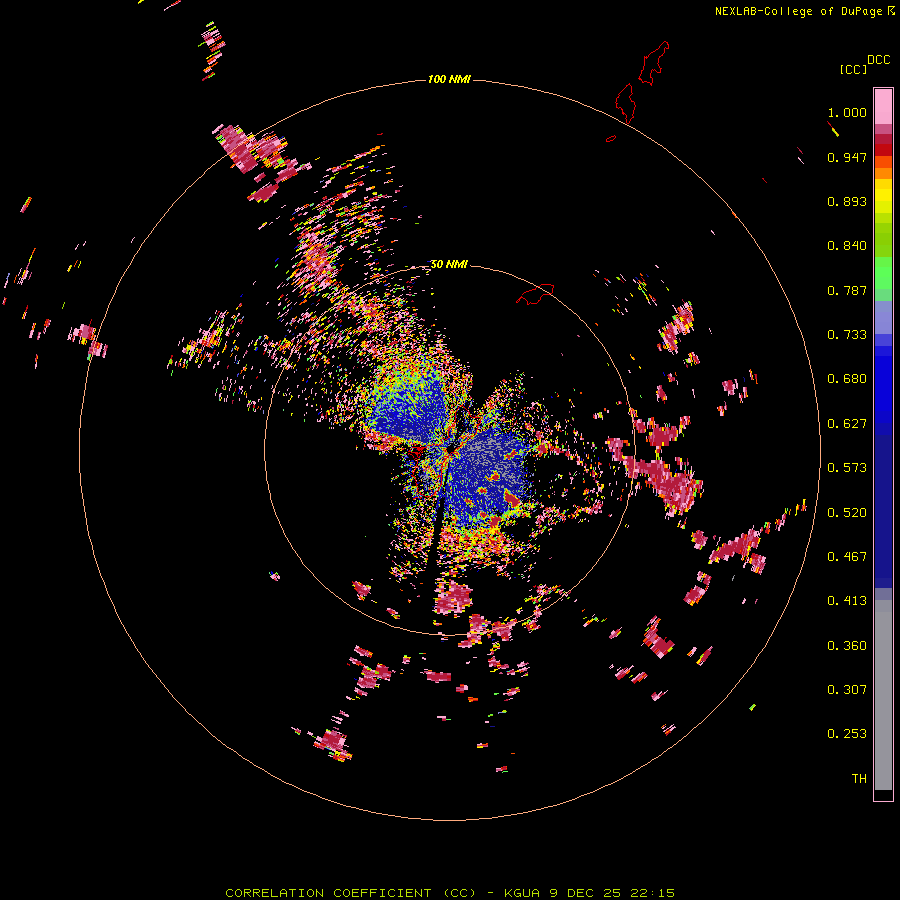This screenshot has width=900, height=900.
Task: Click the 0.307 scale value
Action: pos(847,690)
